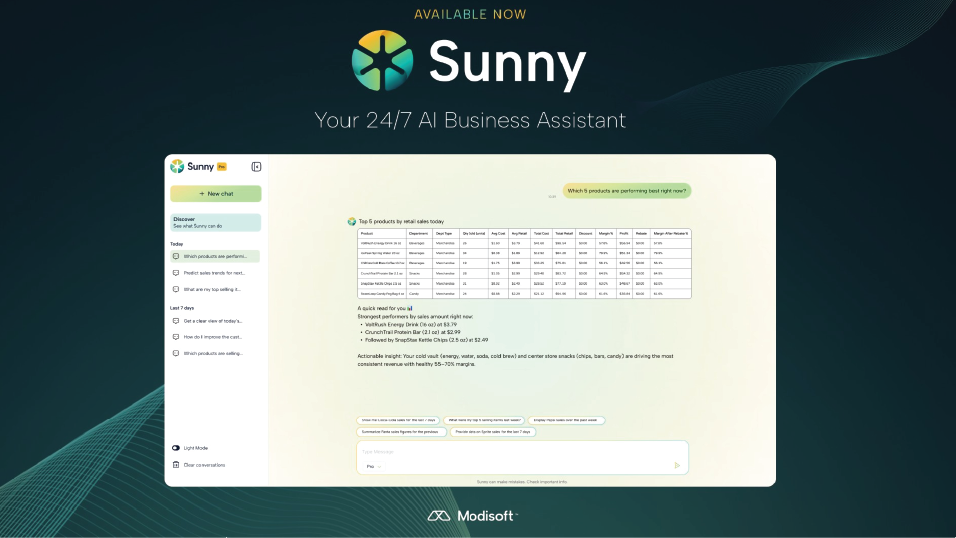
Task: Open chat "What are my top selling it..."
Action: click(x=215, y=289)
